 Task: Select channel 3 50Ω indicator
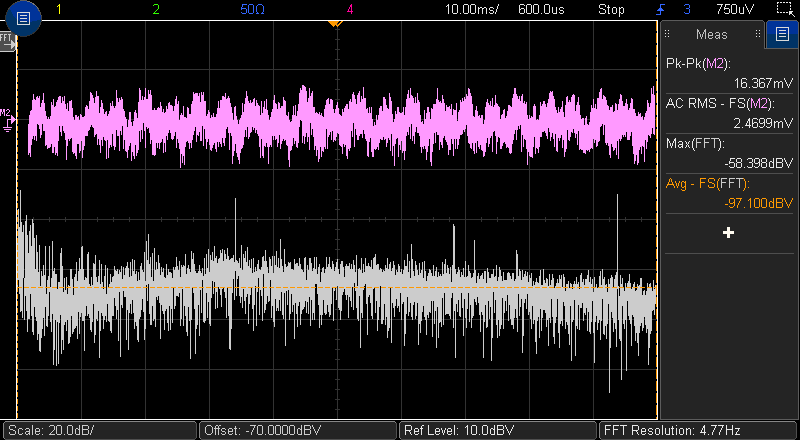click(x=253, y=9)
